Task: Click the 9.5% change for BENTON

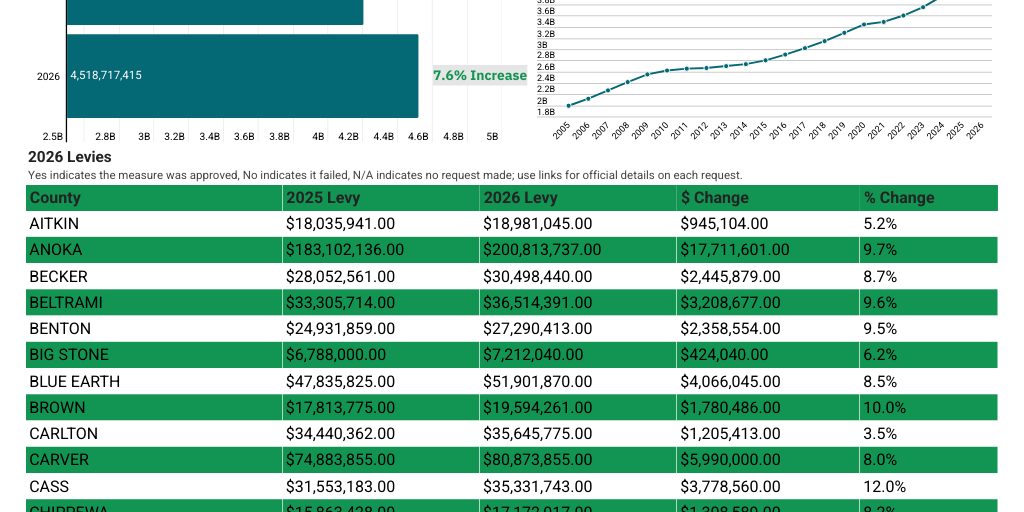Action: pos(929,328)
